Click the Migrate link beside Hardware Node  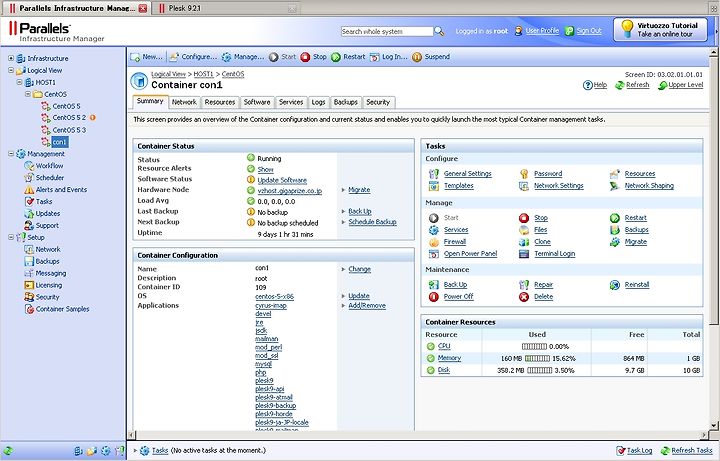(359, 190)
